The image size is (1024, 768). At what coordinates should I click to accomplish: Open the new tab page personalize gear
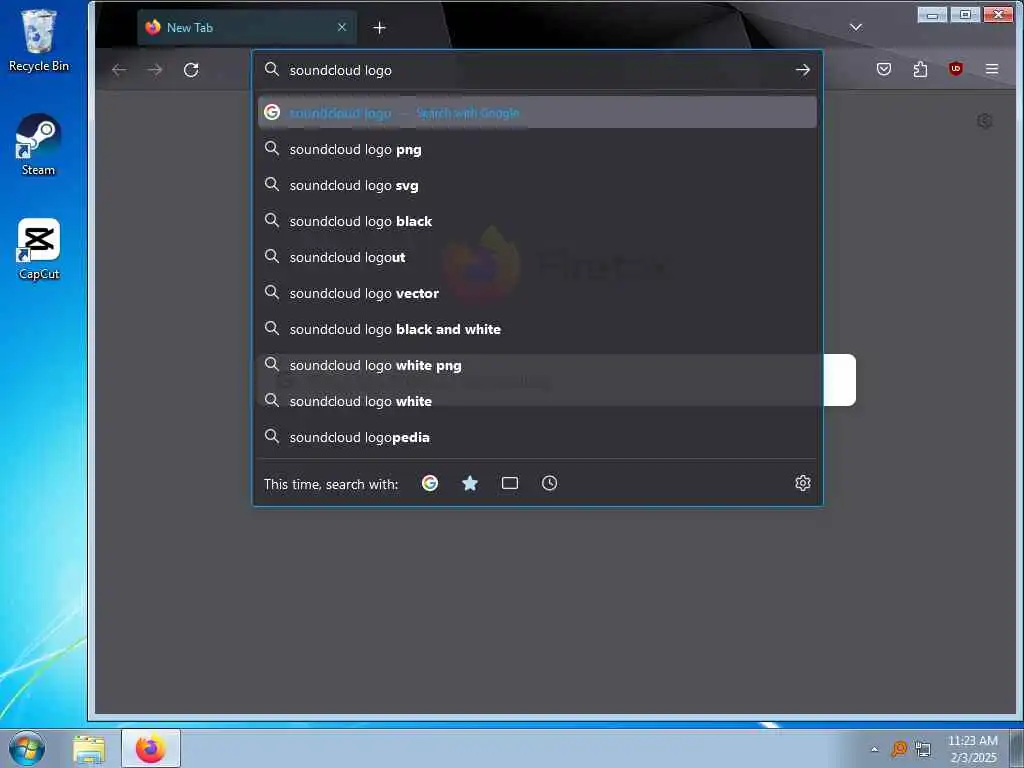pyautogui.click(x=984, y=121)
